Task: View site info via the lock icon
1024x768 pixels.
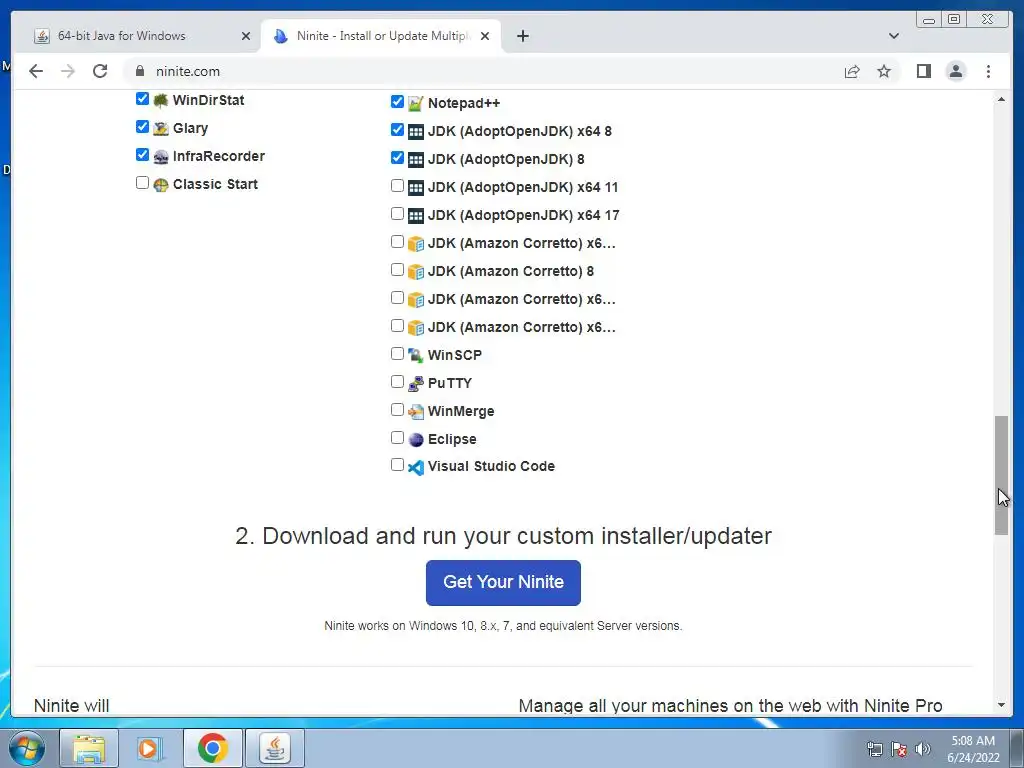Action: pos(139,71)
